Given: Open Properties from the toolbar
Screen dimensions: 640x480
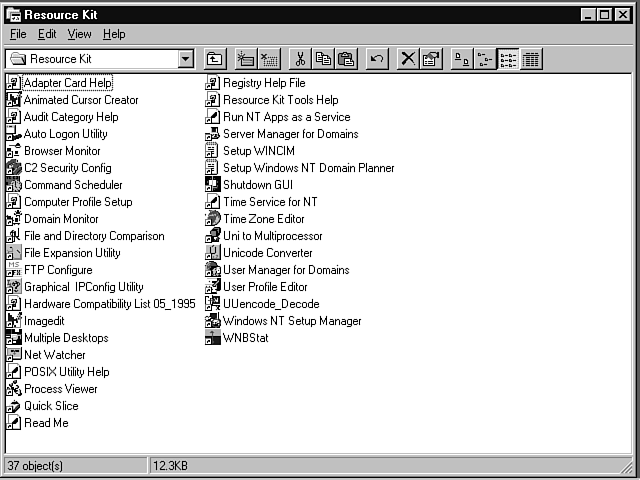Looking at the screenshot, I should tap(430, 59).
